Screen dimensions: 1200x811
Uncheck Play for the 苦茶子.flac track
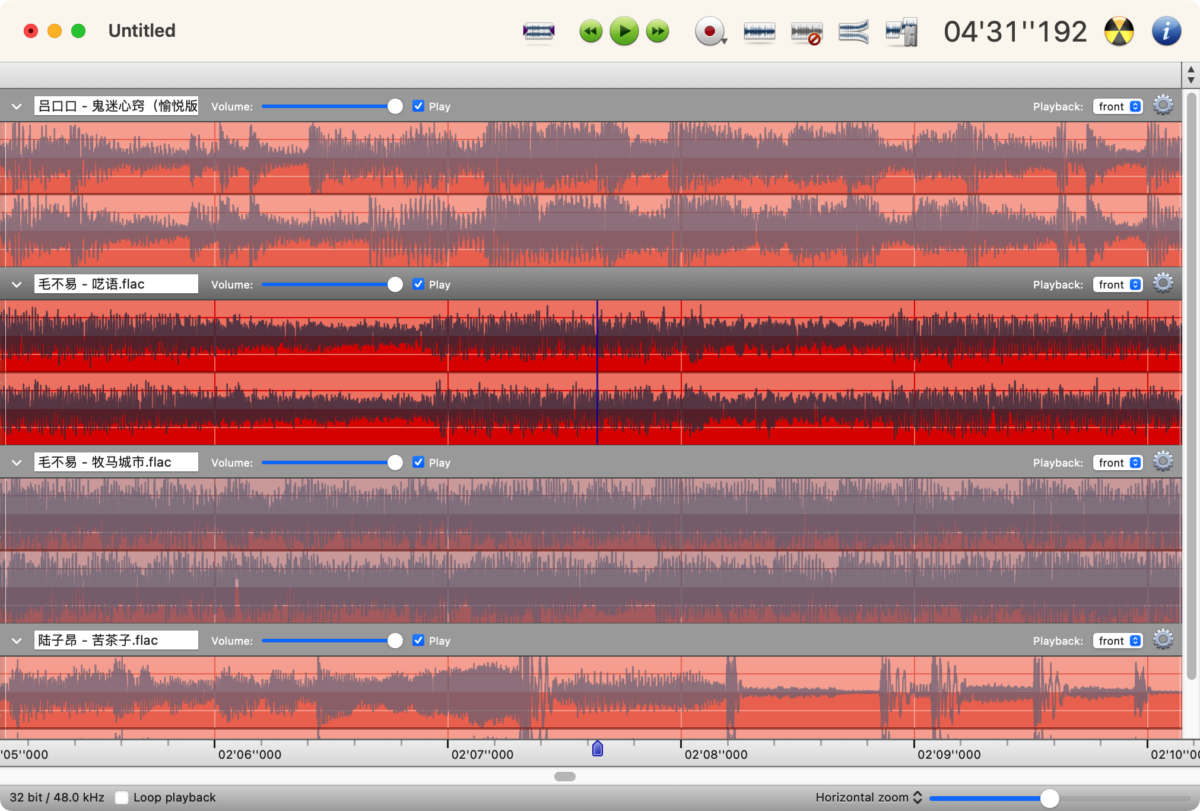tap(418, 640)
